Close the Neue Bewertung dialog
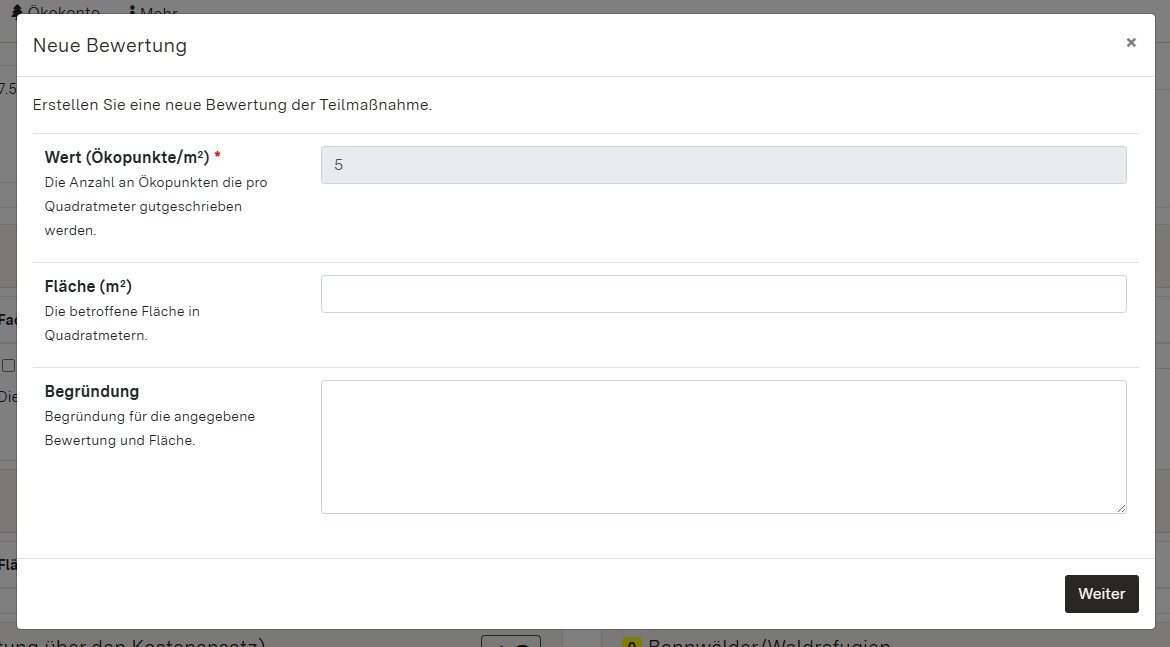The image size is (1170, 647). [1131, 42]
